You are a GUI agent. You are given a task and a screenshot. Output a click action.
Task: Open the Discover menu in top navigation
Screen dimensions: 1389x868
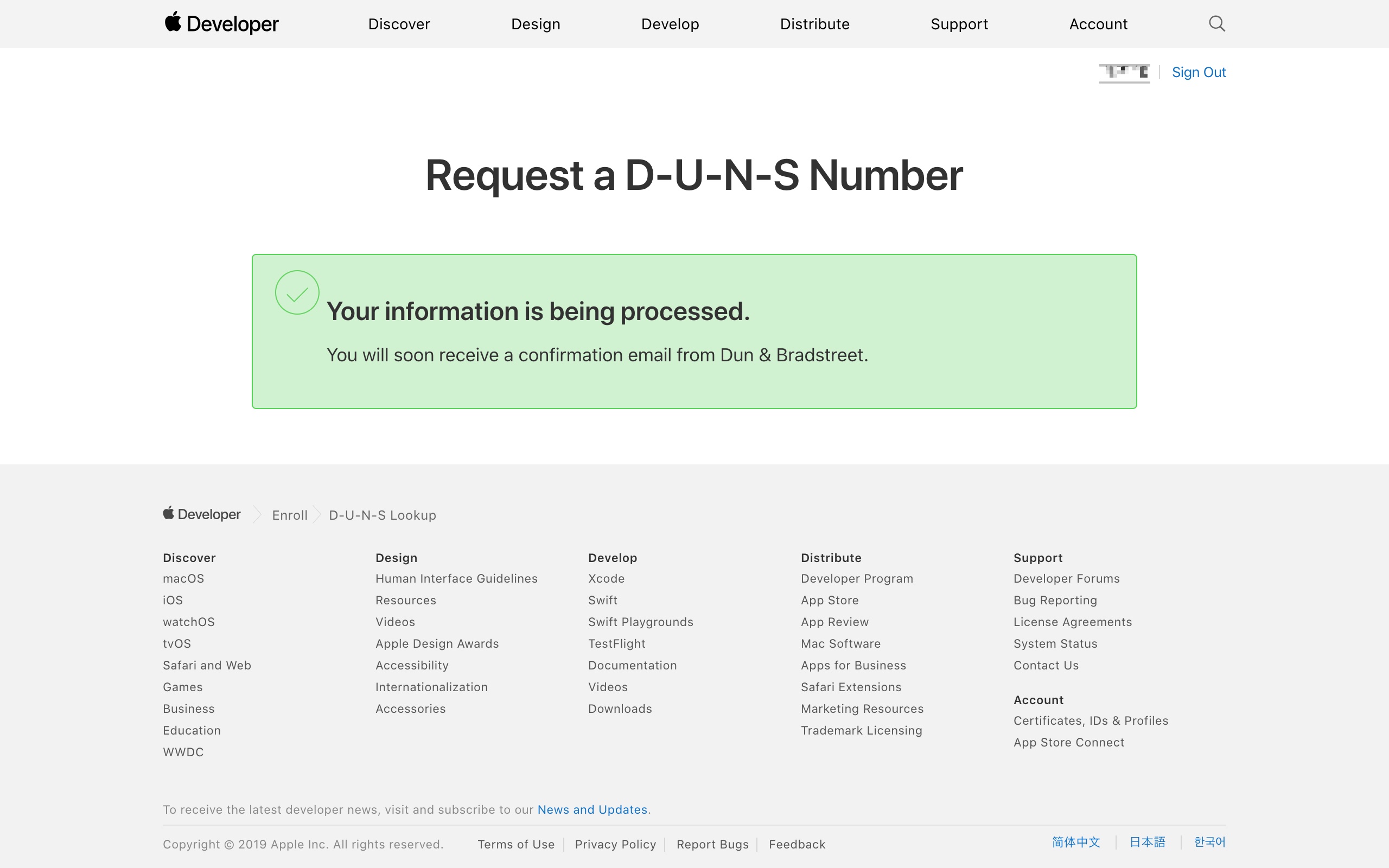point(399,24)
